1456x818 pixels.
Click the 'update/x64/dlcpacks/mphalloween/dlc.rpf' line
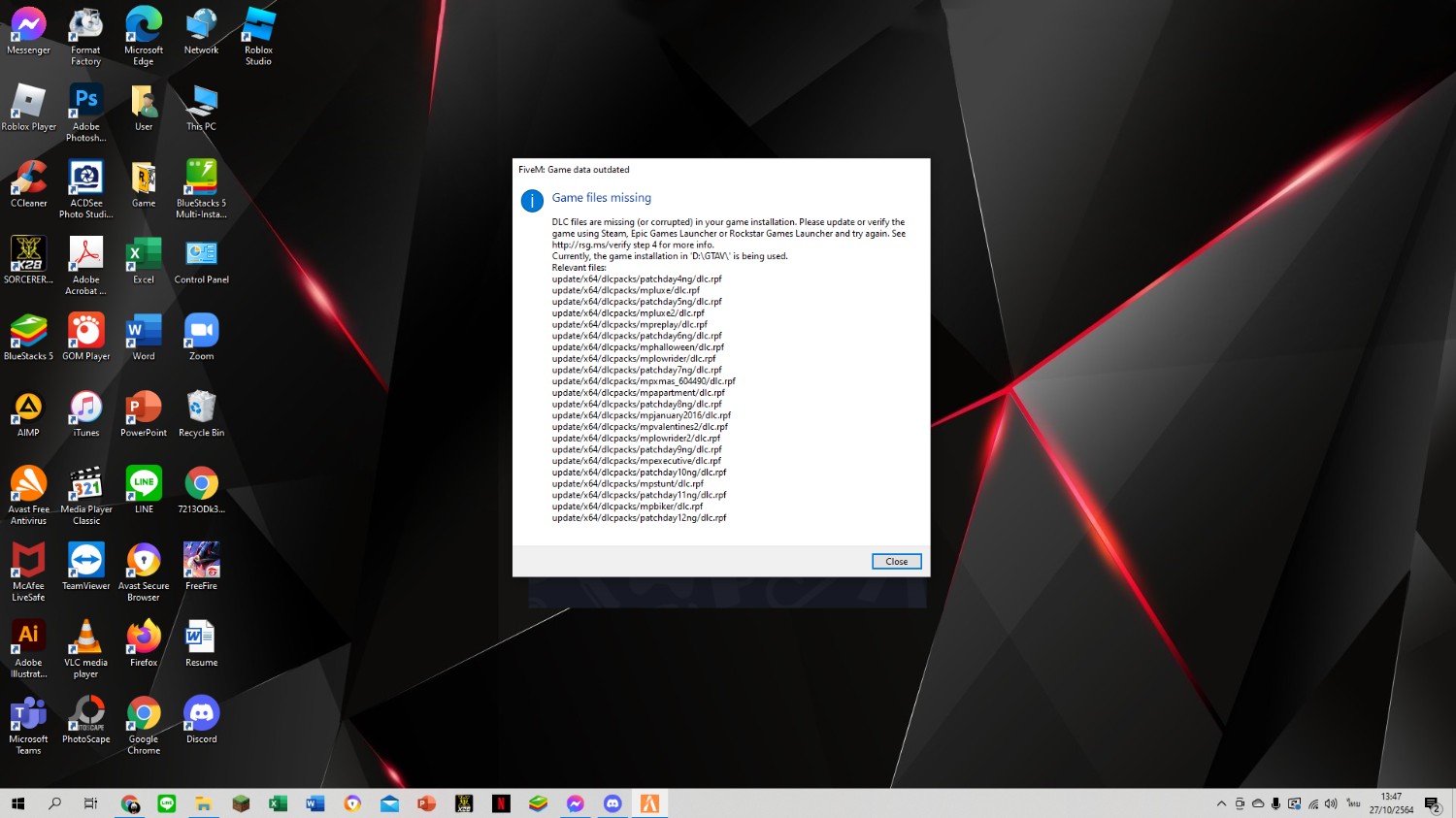[x=638, y=347]
